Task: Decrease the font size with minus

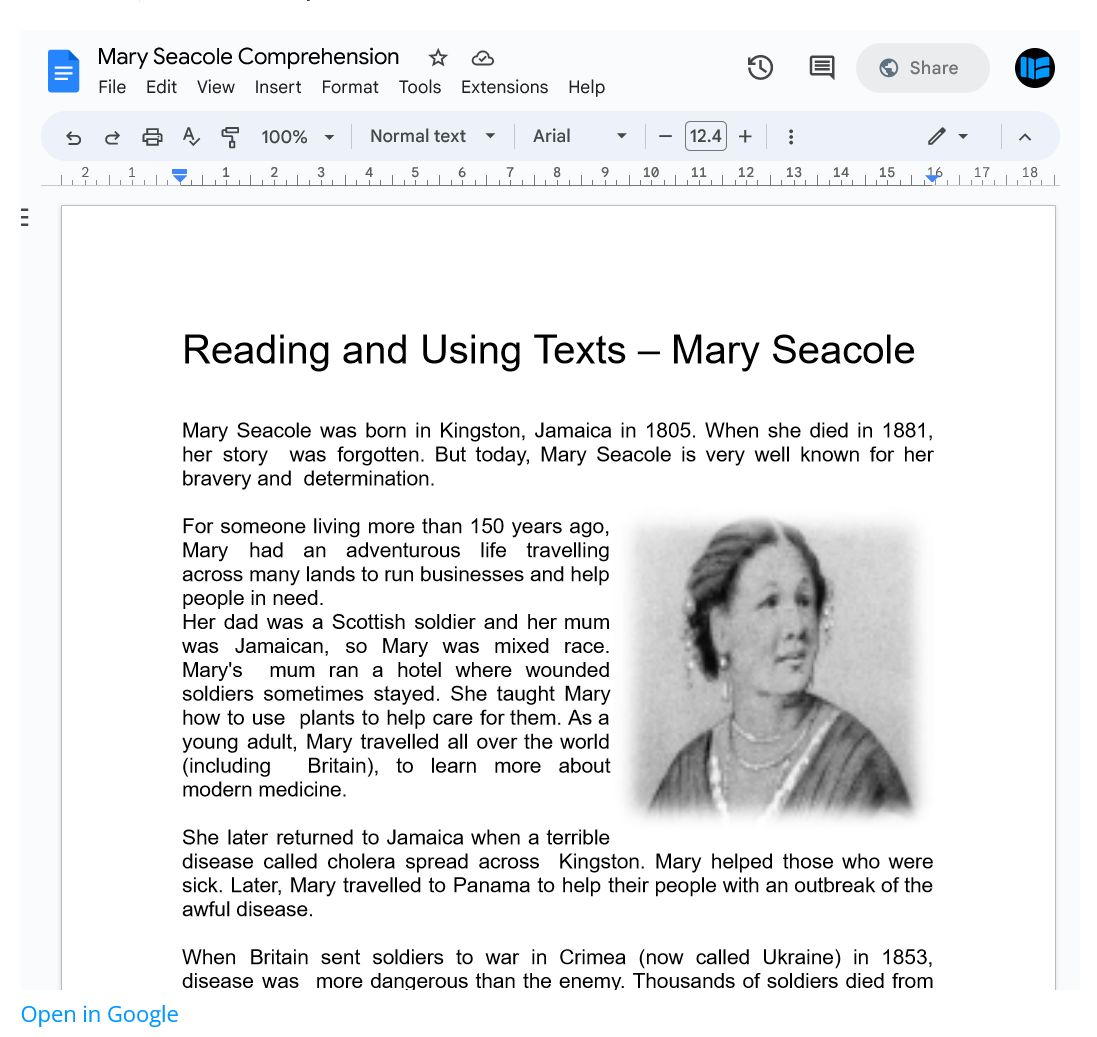Action: [665, 136]
